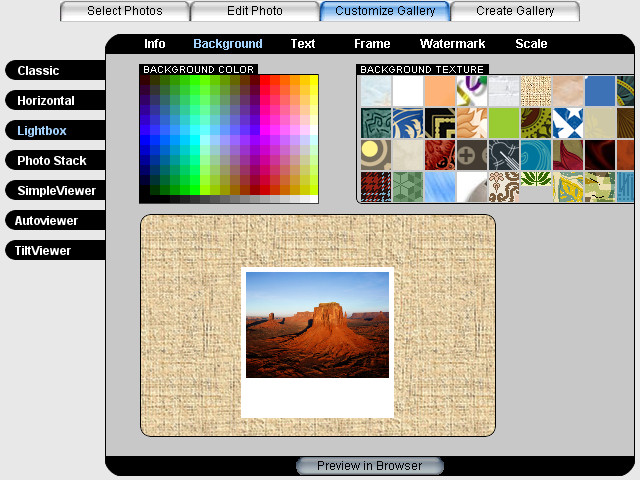
Task: Pick the purple and green ribbon texture
Action: [x=472, y=91]
